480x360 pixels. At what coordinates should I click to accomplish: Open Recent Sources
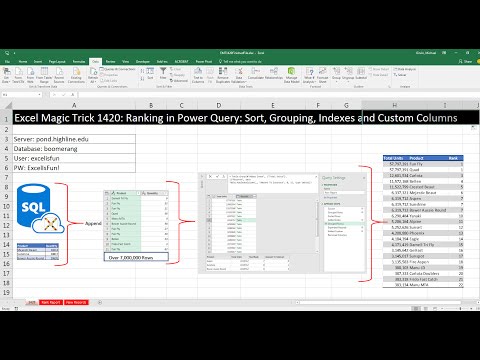59,75
